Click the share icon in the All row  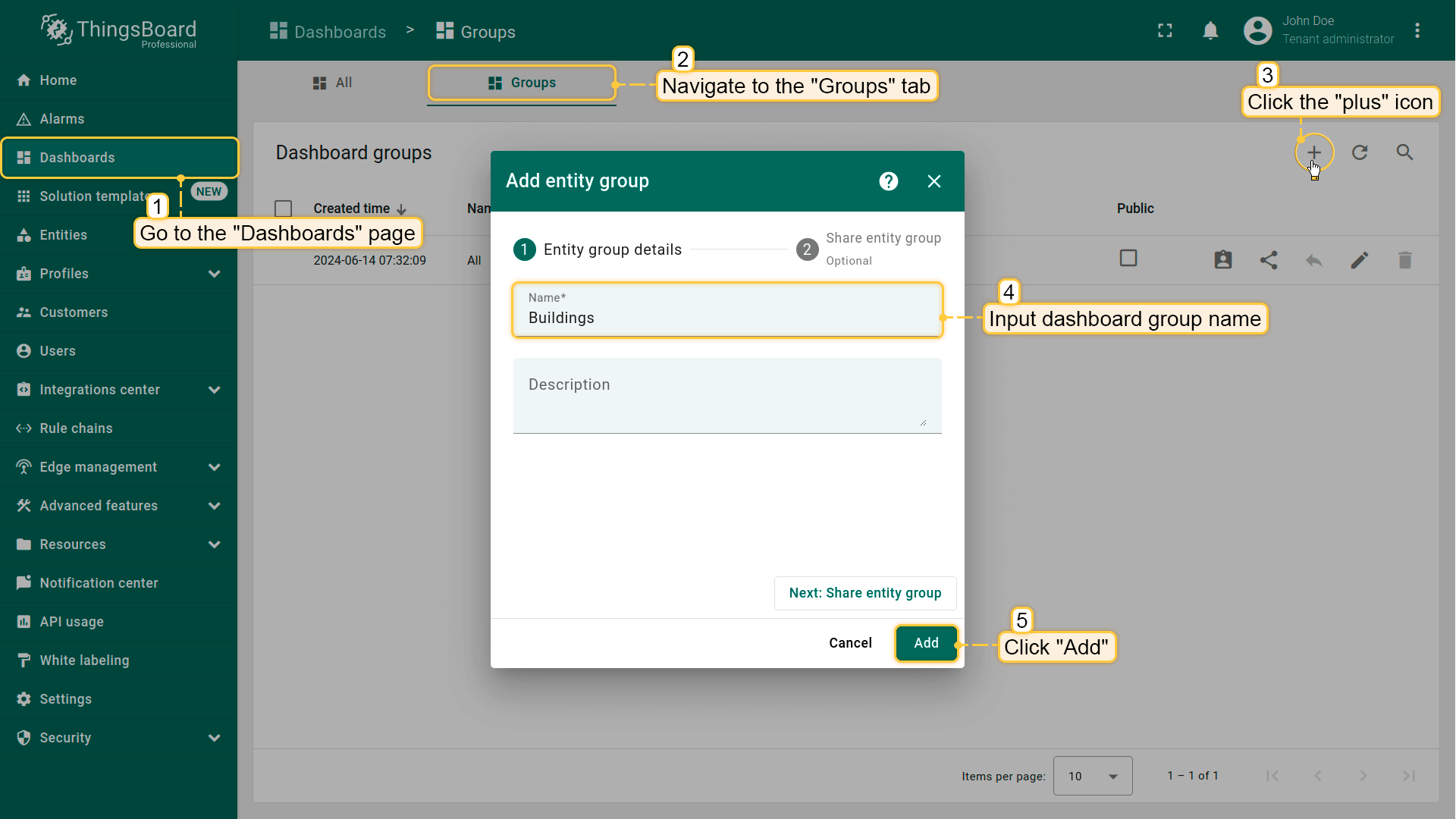tap(1269, 260)
